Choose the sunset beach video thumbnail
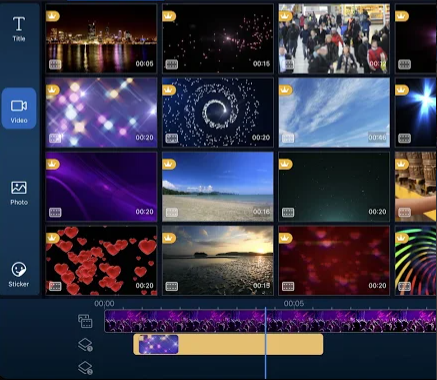Image resolution: width=437 pixels, height=380 pixels. pyautogui.click(x=218, y=260)
